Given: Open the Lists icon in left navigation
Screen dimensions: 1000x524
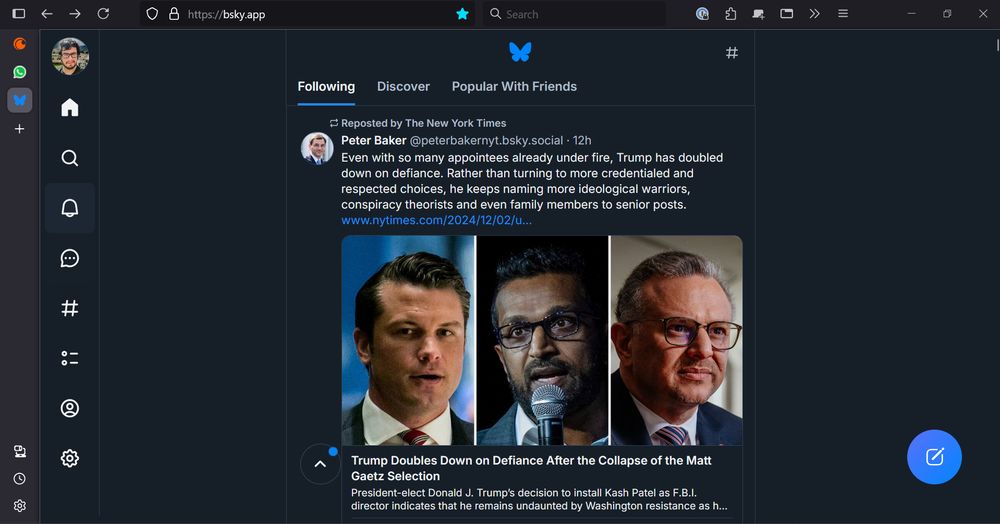Looking at the screenshot, I should 70,358.
